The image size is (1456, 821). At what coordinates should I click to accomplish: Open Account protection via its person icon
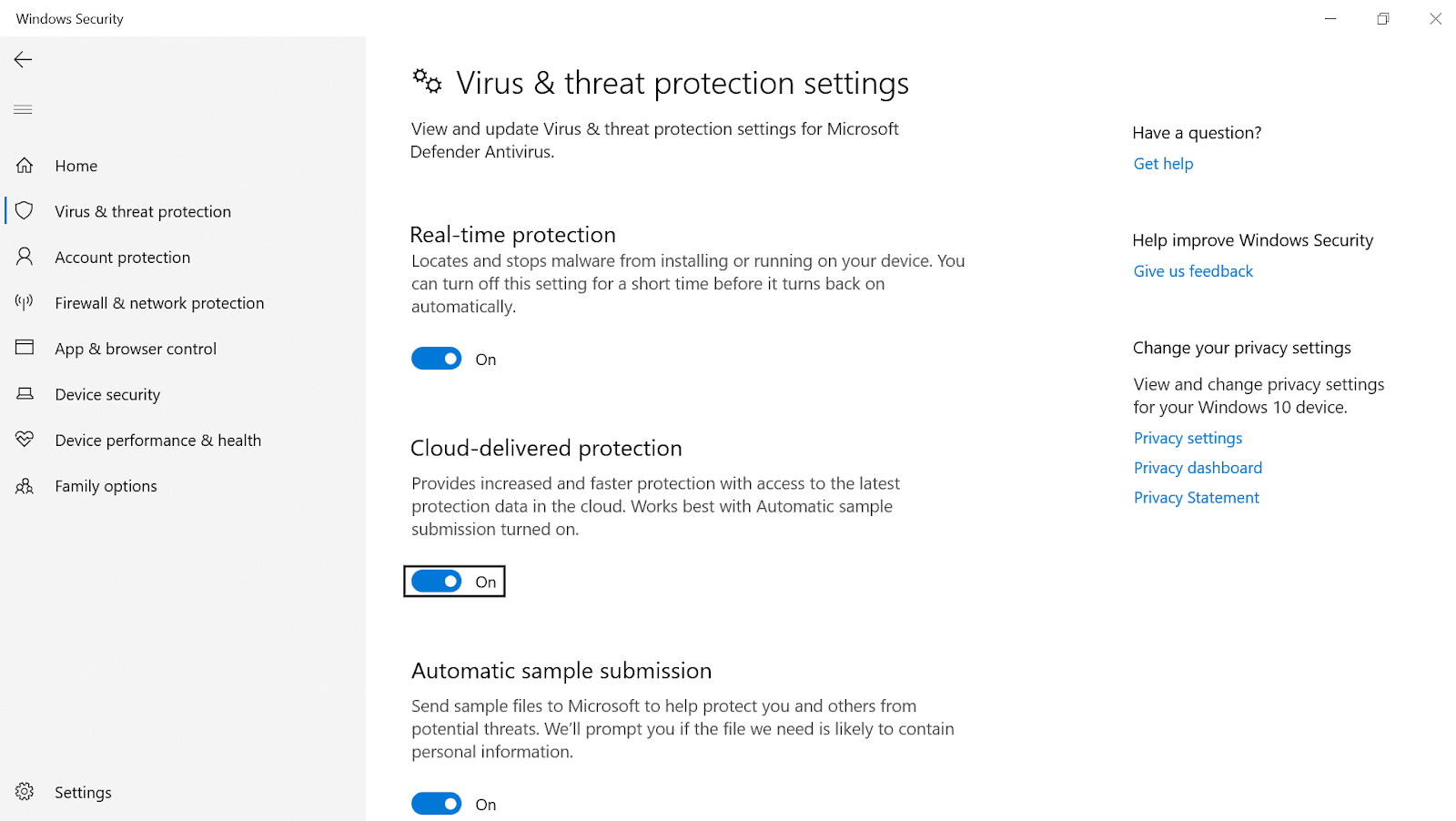tap(23, 257)
